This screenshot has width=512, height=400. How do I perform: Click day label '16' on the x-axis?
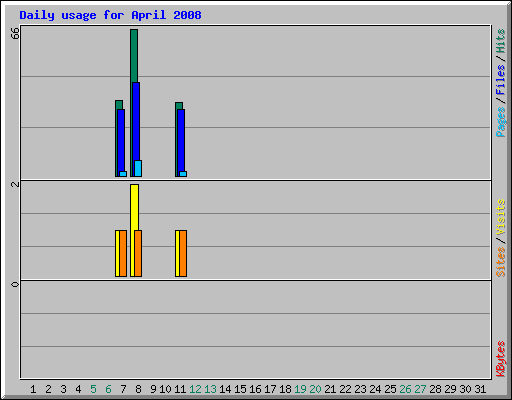coord(255,389)
